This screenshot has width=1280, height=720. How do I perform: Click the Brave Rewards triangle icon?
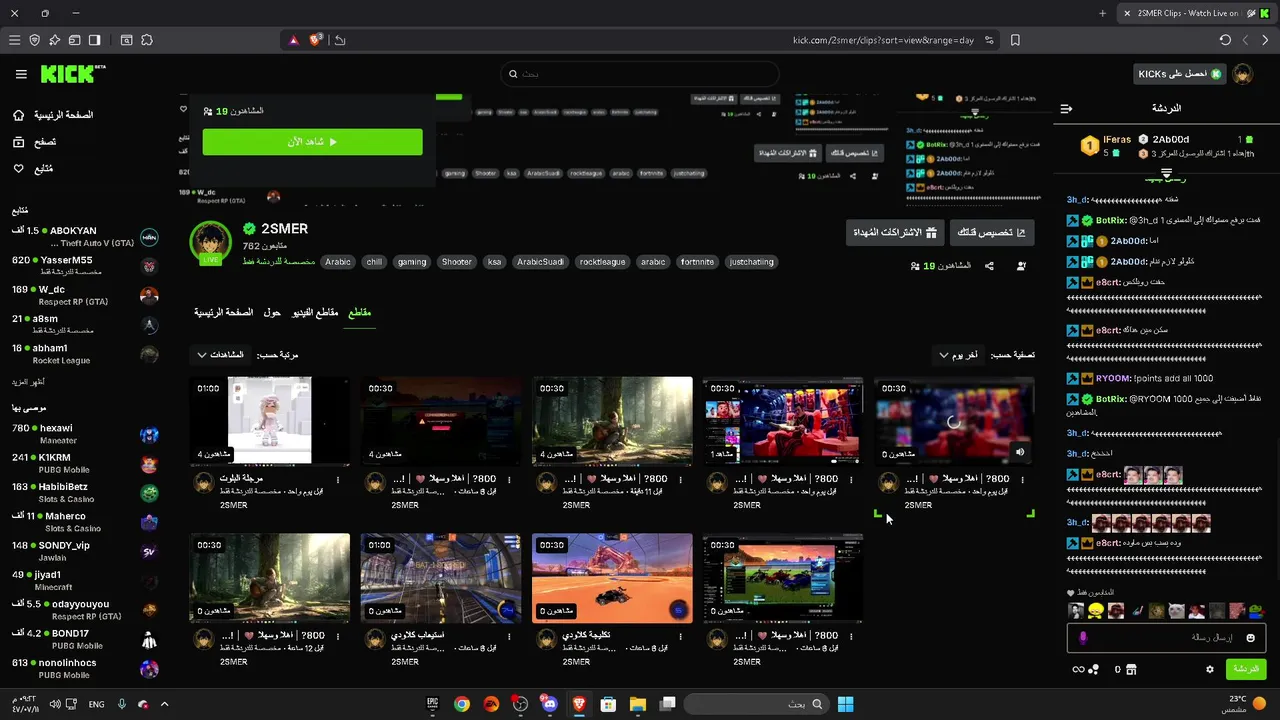[293, 40]
